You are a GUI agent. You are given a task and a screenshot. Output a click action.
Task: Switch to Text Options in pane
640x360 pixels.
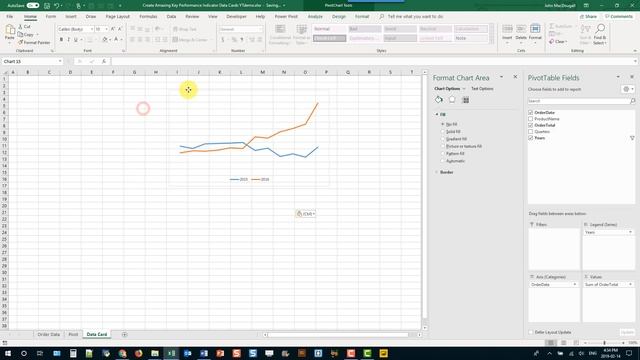pos(482,89)
